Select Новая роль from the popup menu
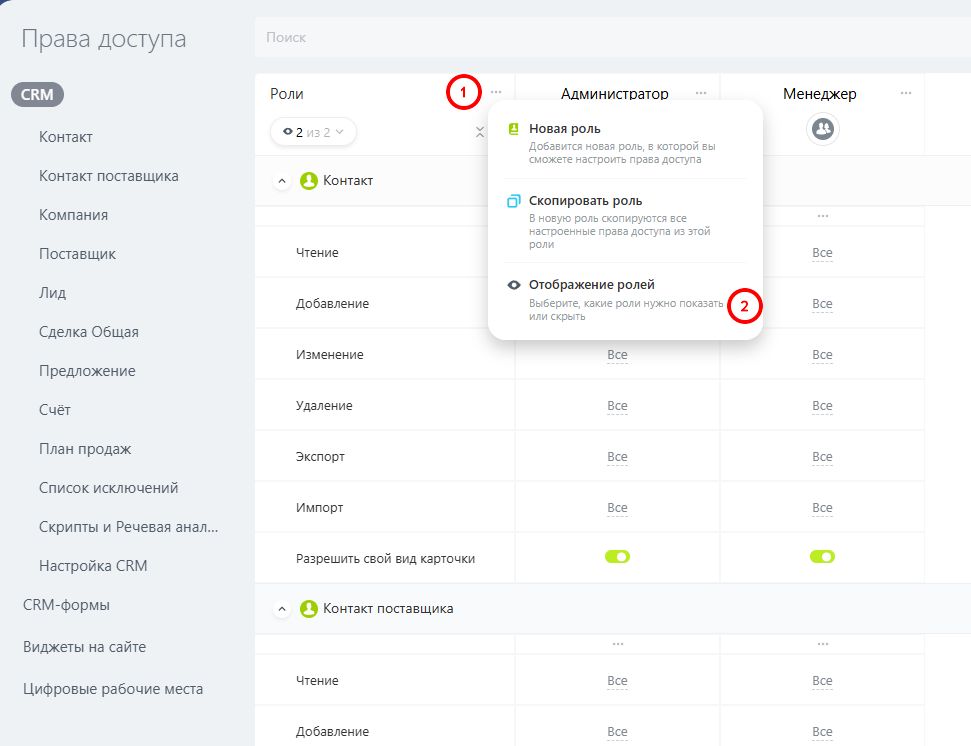The width and height of the screenshot is (971, 746). point(565,129)
